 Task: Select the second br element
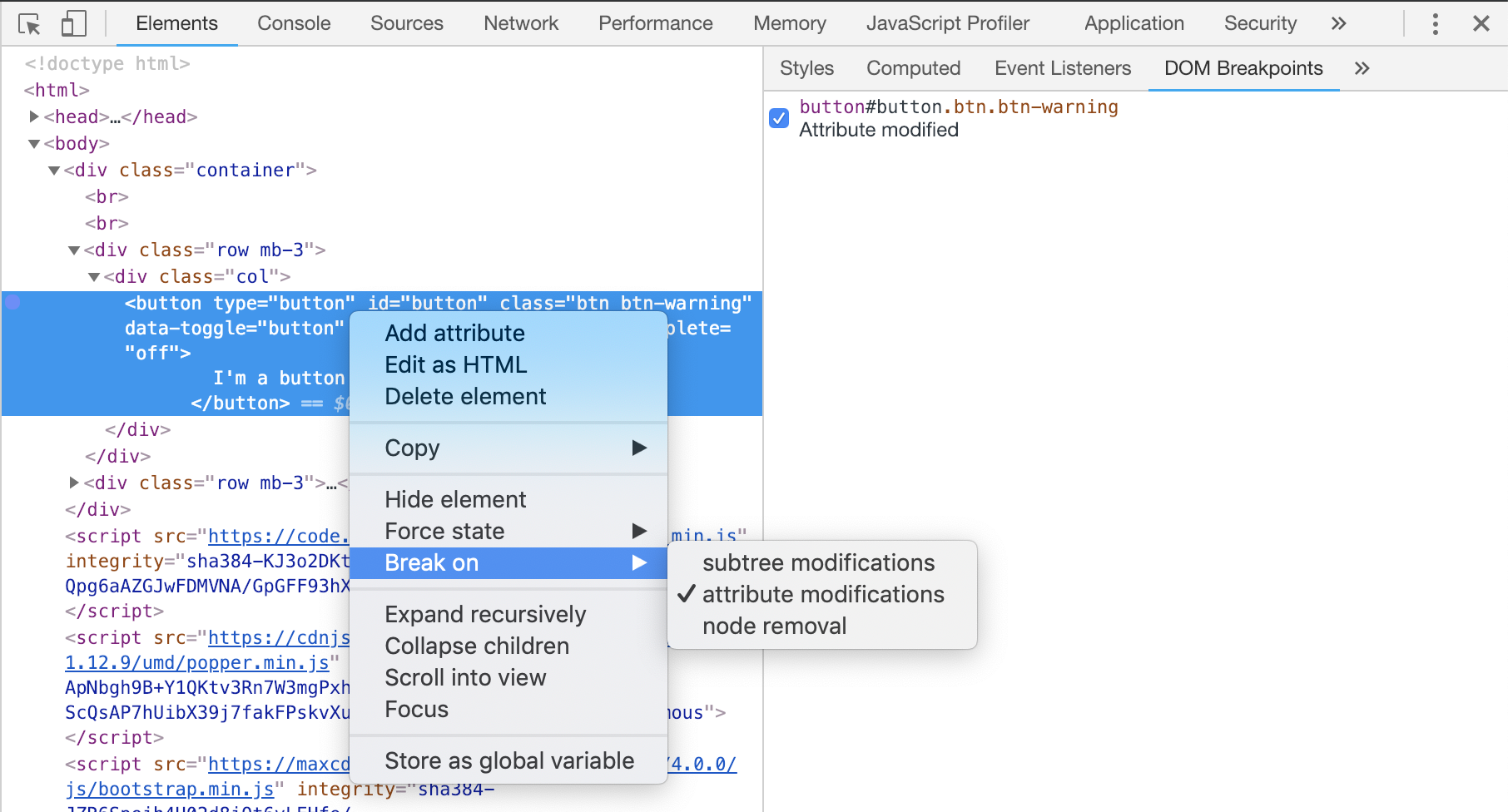[x=107, y=223]
